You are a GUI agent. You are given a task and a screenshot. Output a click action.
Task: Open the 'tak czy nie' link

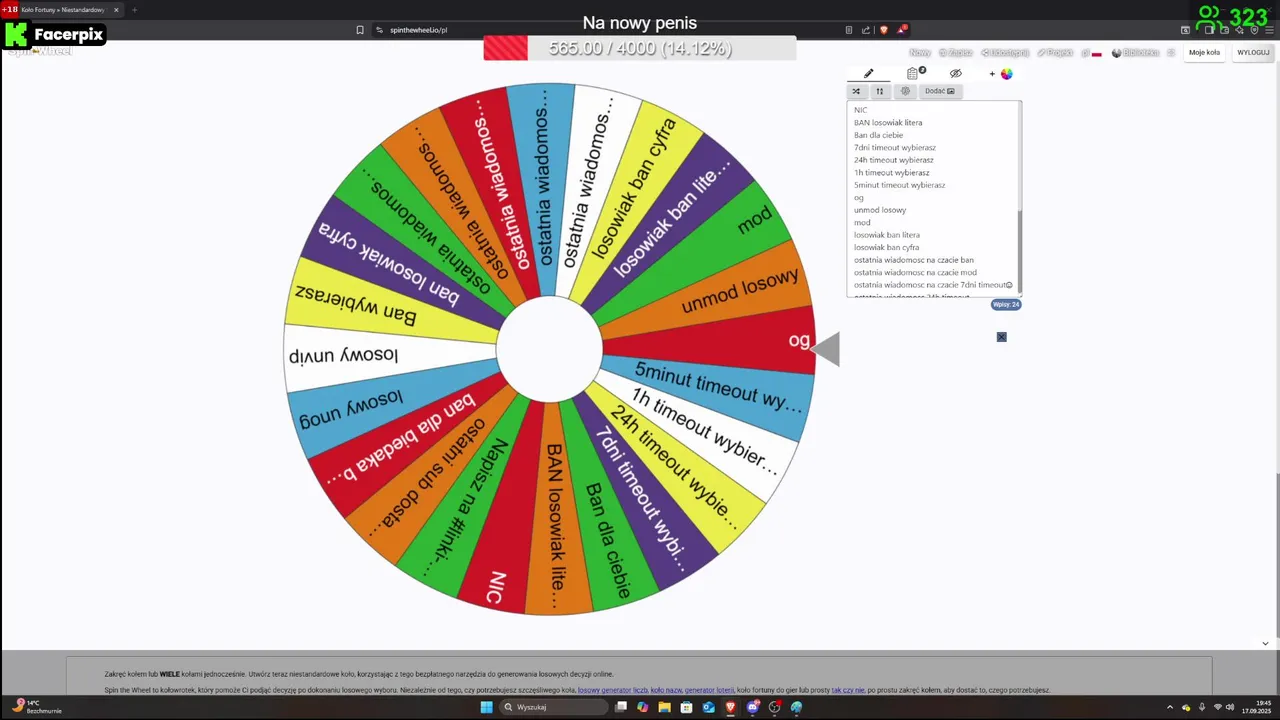[848, 690]
